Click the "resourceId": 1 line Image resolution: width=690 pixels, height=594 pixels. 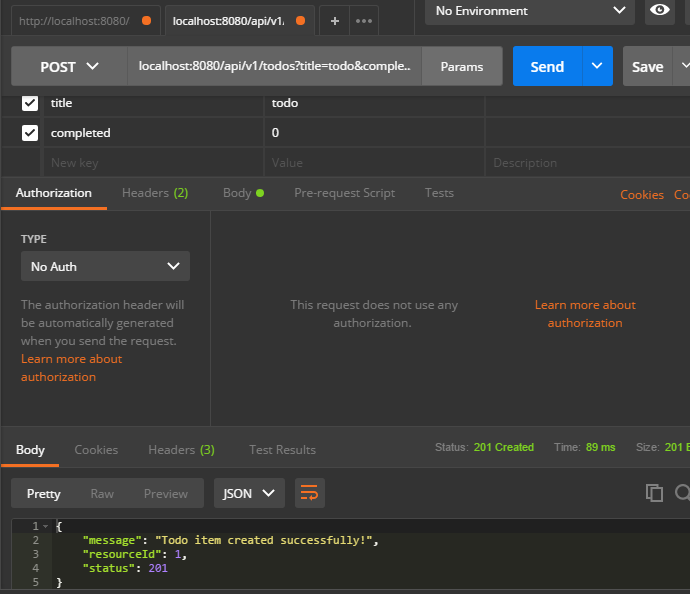(135, 554)
